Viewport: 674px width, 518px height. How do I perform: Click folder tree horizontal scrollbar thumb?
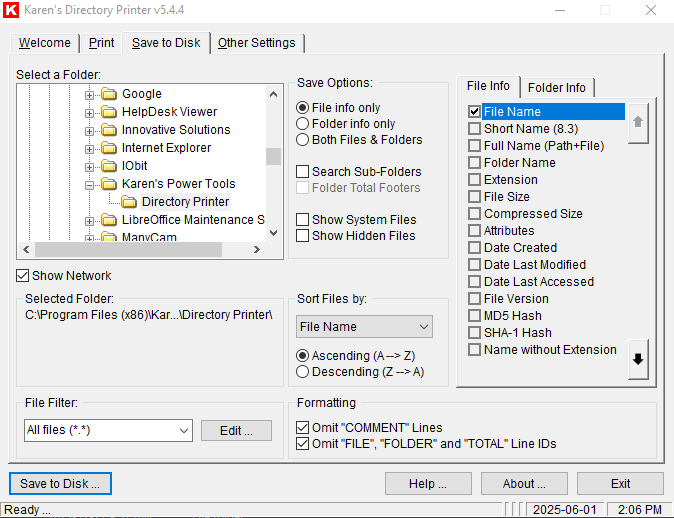[129, 249]
